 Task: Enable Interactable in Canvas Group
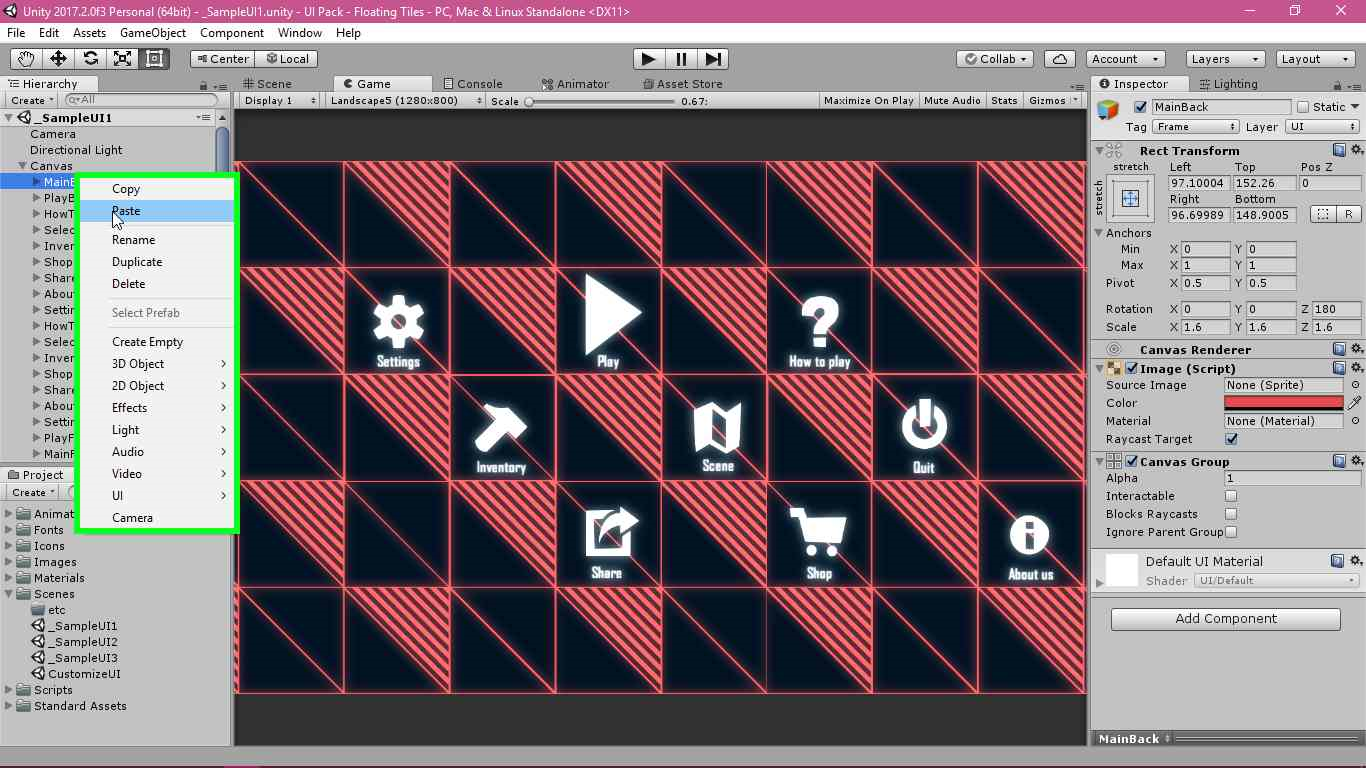[1231, 496]
